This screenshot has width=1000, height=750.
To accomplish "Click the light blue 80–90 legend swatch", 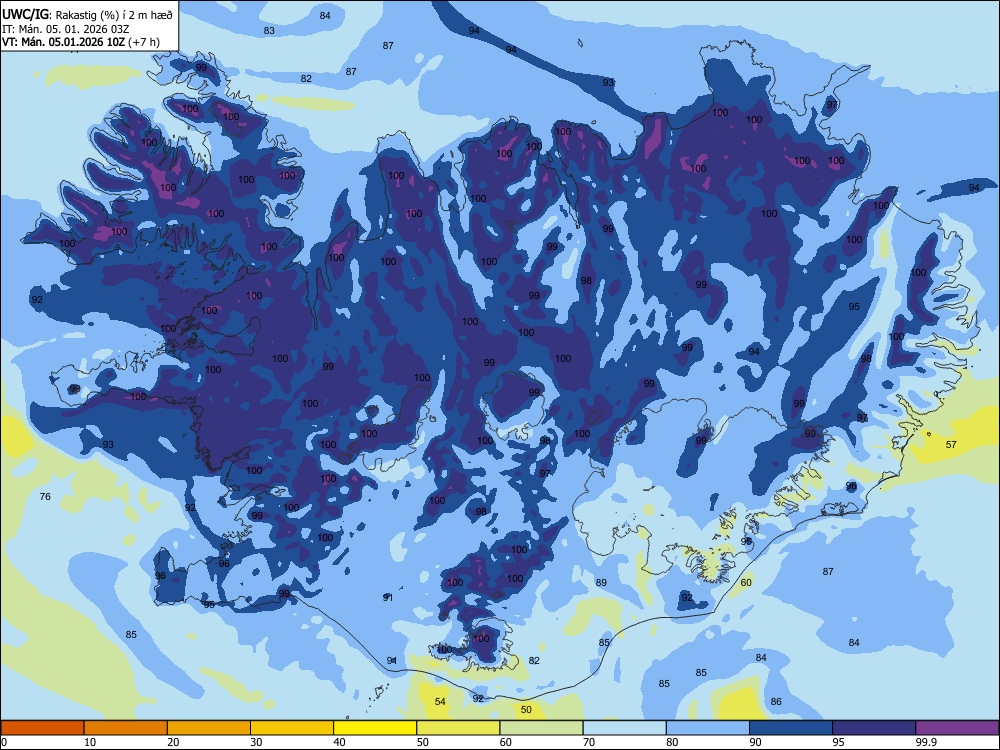I will (x=708, y=728).
